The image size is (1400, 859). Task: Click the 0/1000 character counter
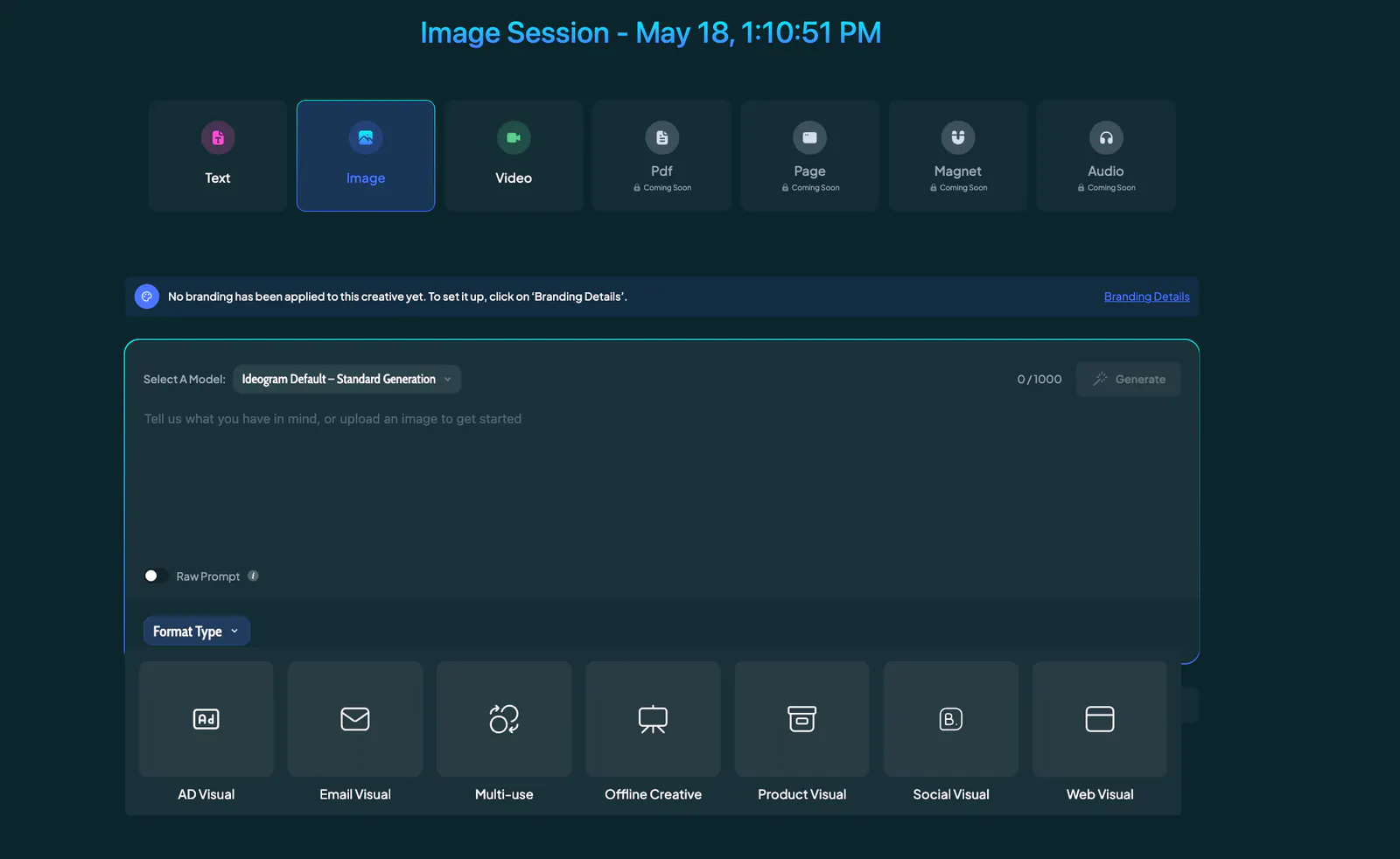[x=1039, y=379]
